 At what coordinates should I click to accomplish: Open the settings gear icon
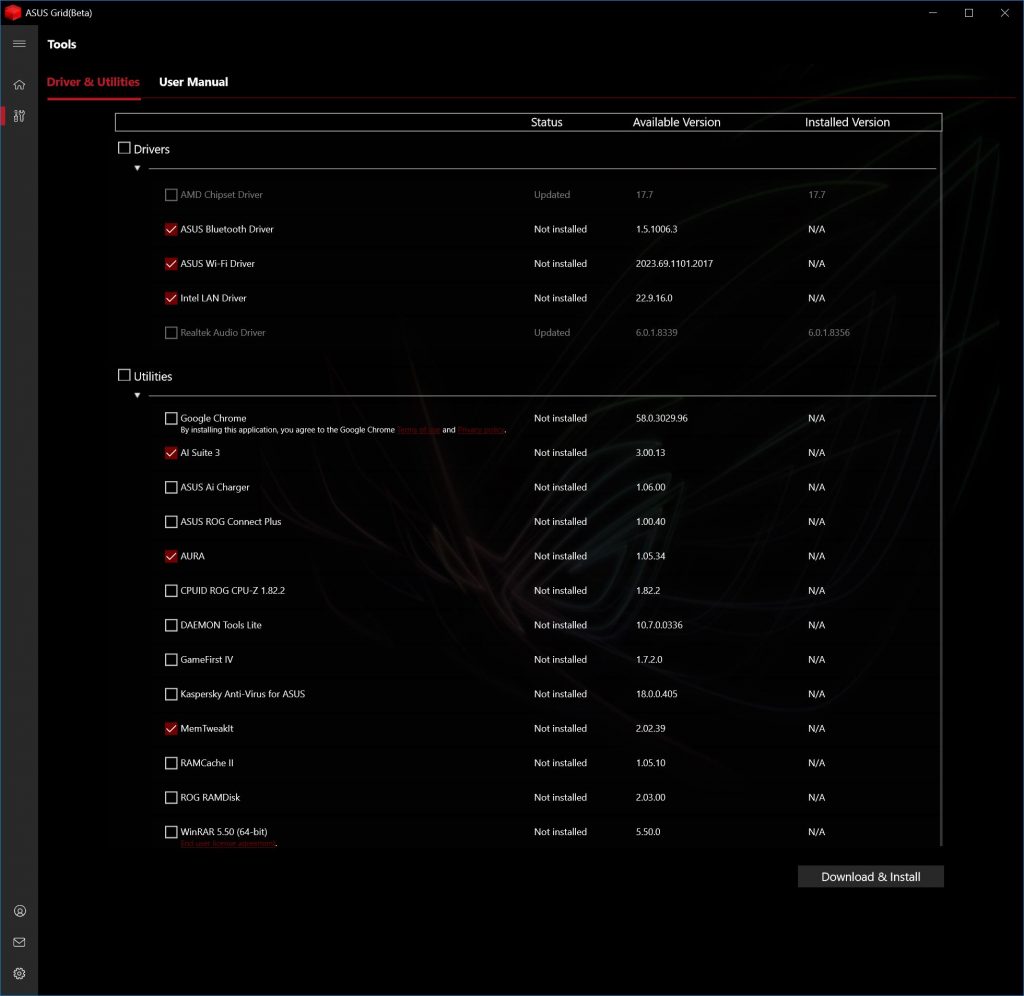(x=18, y=973)
